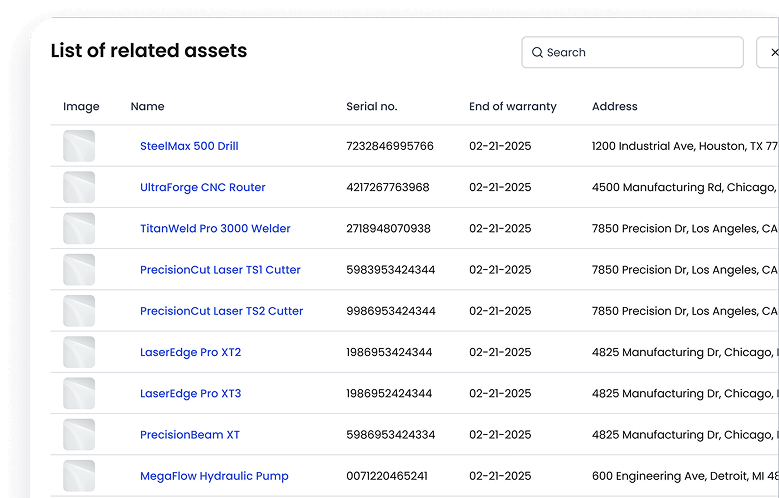Open MegaFlow Hydraulic Pump asset link
The width and height of the screenshot is (779, 498).
[214, 476]
